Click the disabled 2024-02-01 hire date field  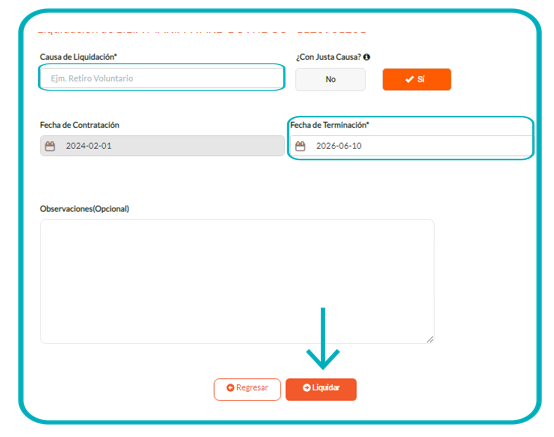coord(162,146)
